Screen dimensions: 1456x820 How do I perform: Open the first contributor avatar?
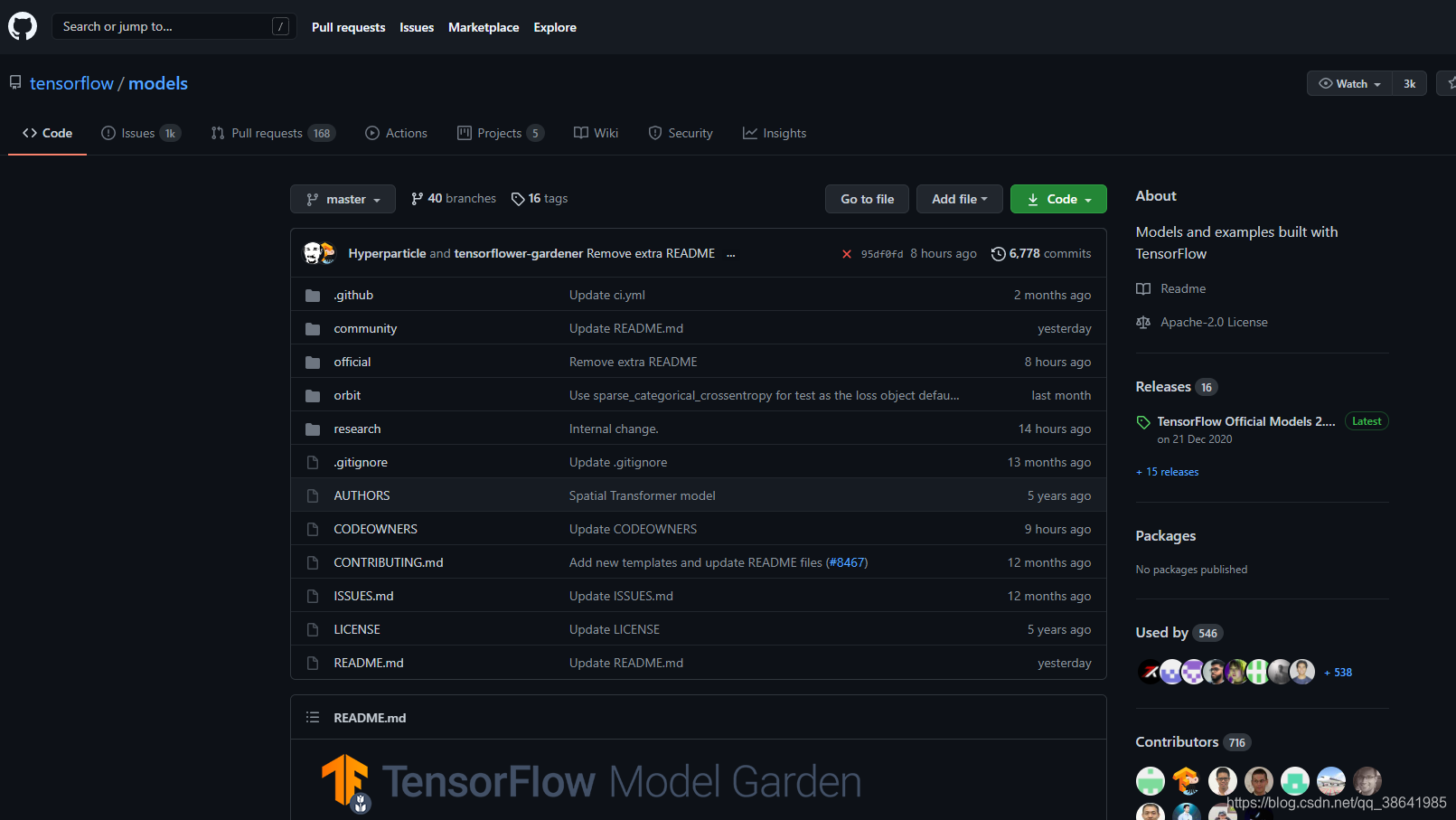pyautogui.click(x=1151, y=781)
